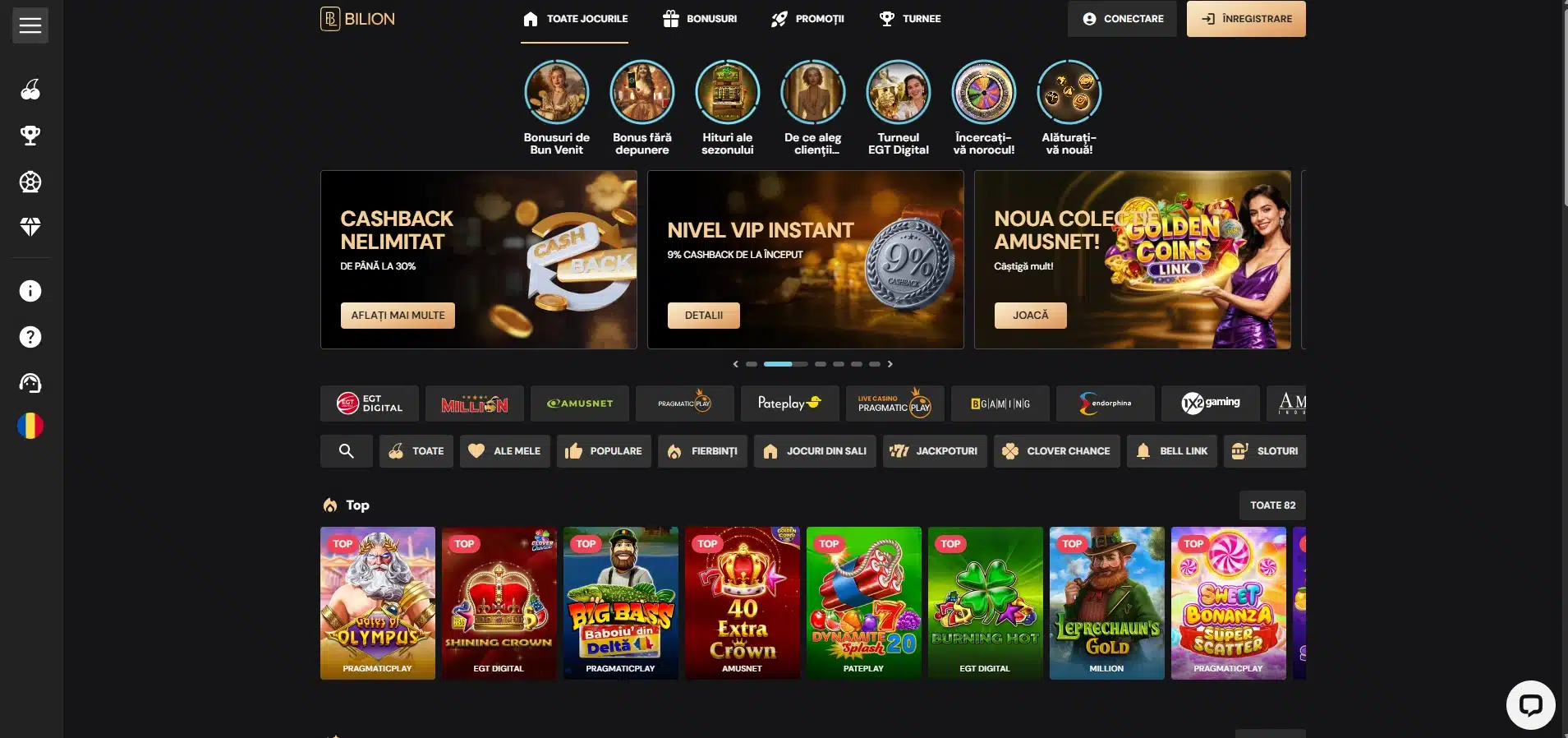Click the diamond VIP sidebar icon
Viewport: 1568px width, 738px height.
(30, 227)
